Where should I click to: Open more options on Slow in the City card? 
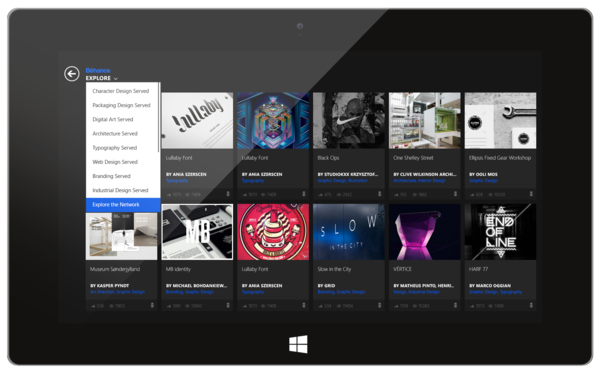(x=380, y=305)
